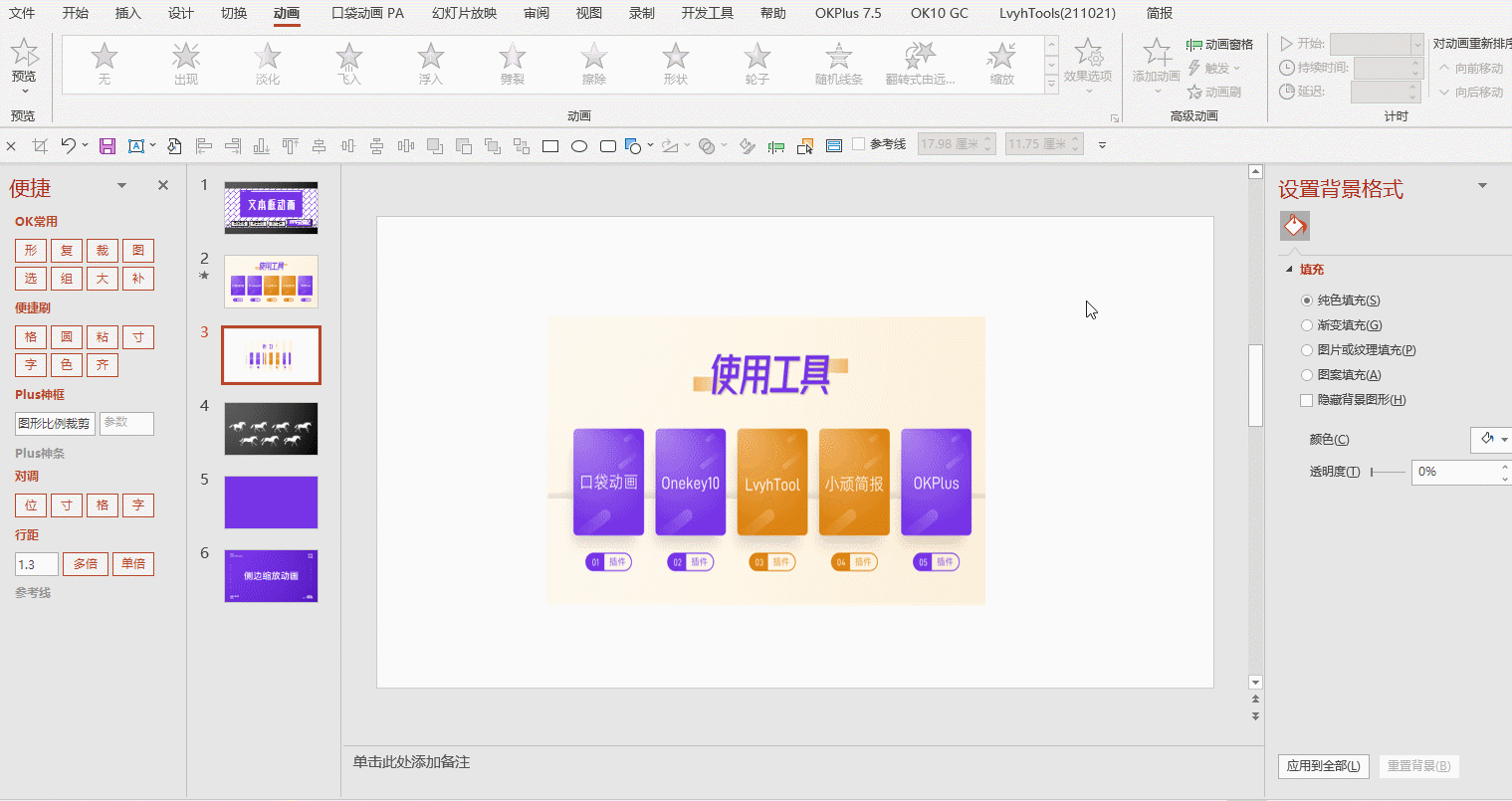Open the OKPlus 7.5 tab

pos(848,13)
